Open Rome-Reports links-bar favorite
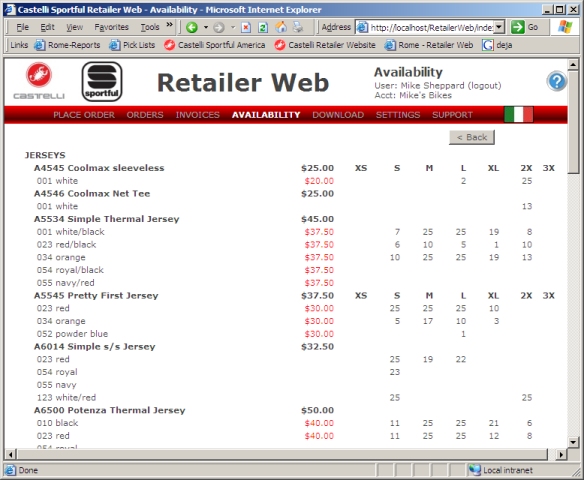 pyautogui.click(x=67, y=45)
